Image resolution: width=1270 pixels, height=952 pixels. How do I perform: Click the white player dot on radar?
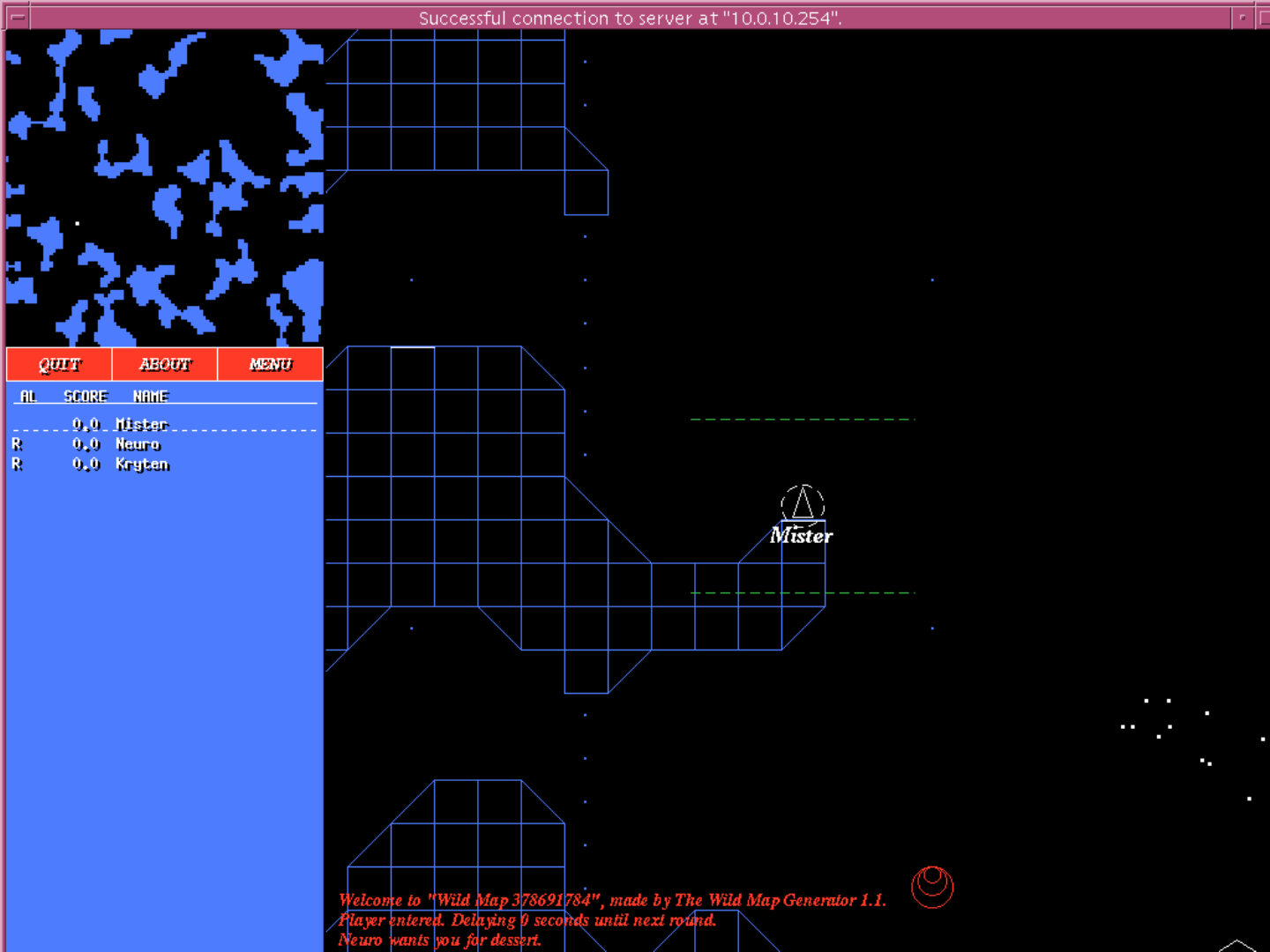coord(78,224)
